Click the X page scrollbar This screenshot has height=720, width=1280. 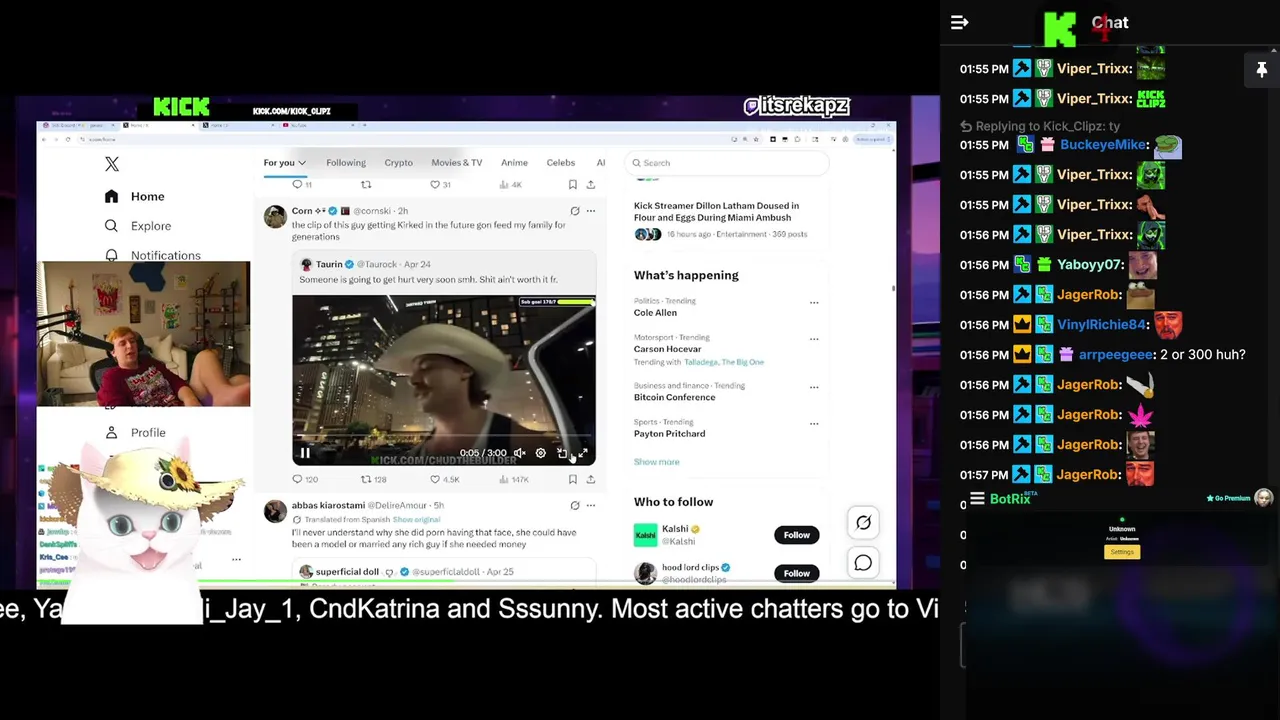click(893, 290)
